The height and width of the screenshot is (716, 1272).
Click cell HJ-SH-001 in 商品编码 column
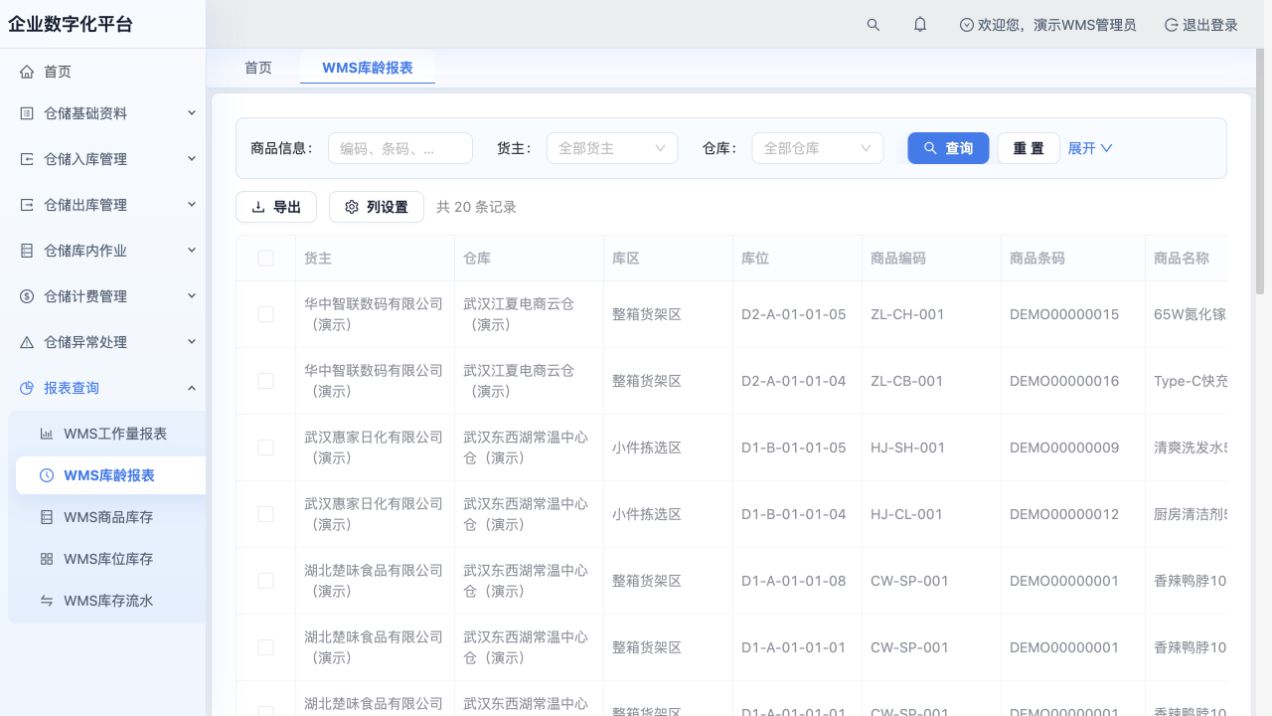point(907,447)
